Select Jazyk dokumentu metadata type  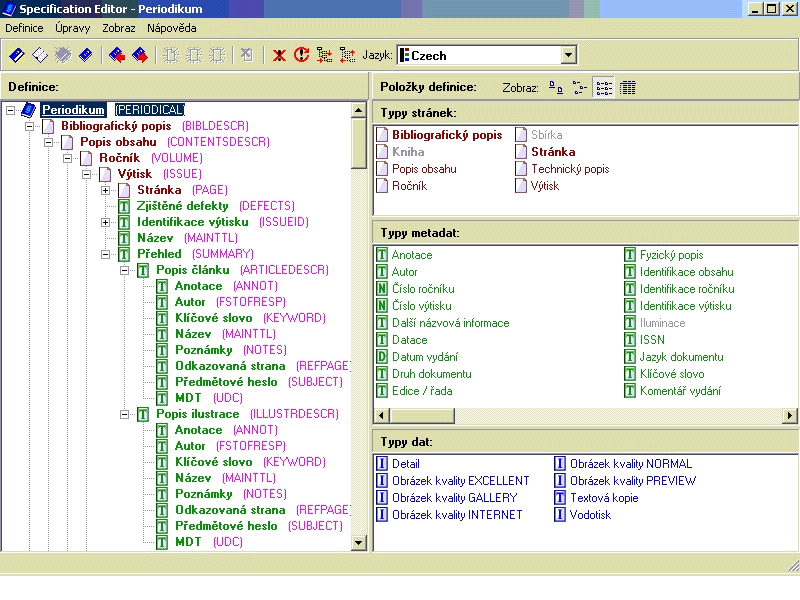(682, 357)
